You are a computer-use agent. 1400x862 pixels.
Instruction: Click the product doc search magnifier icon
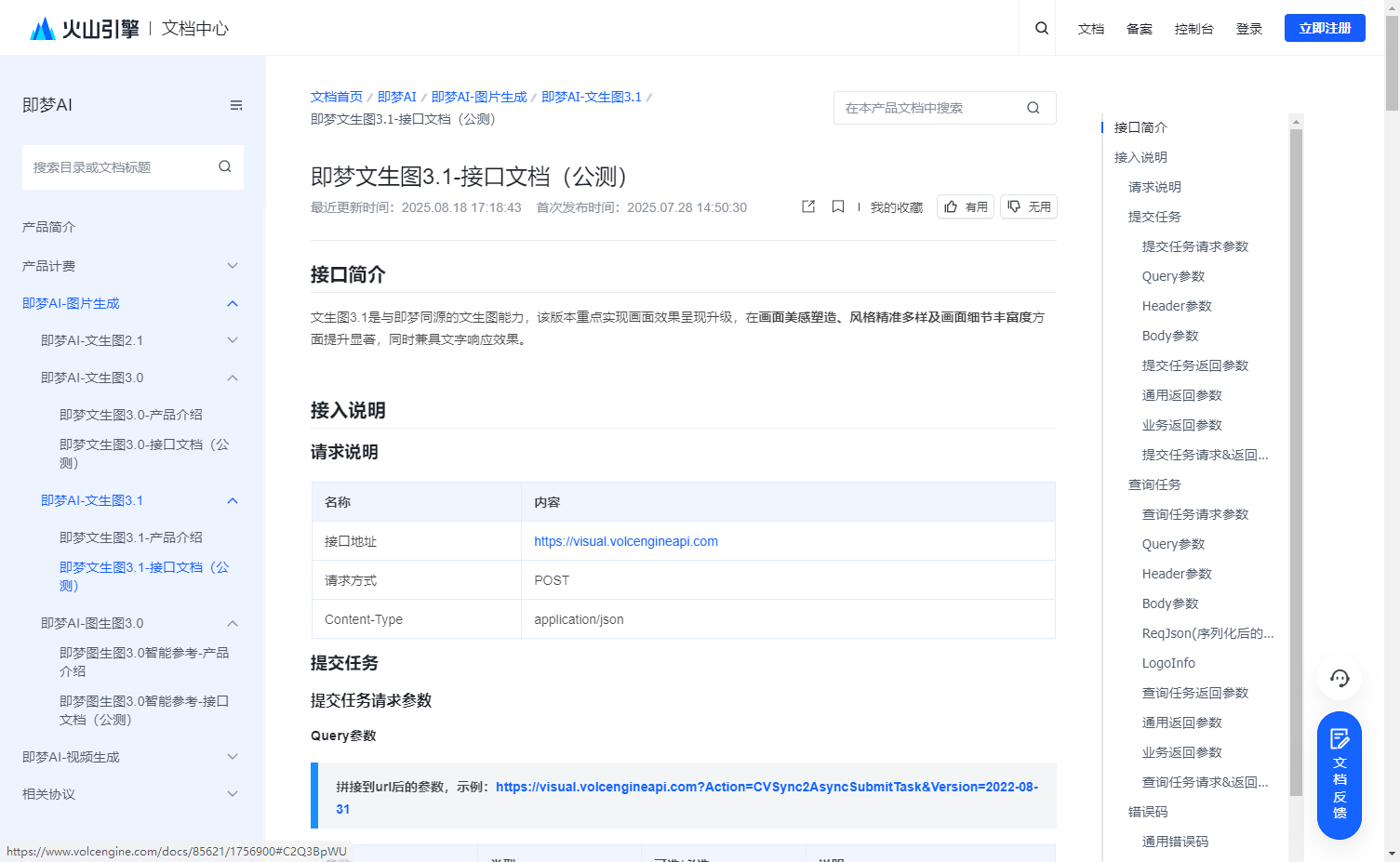point(1033,108)
